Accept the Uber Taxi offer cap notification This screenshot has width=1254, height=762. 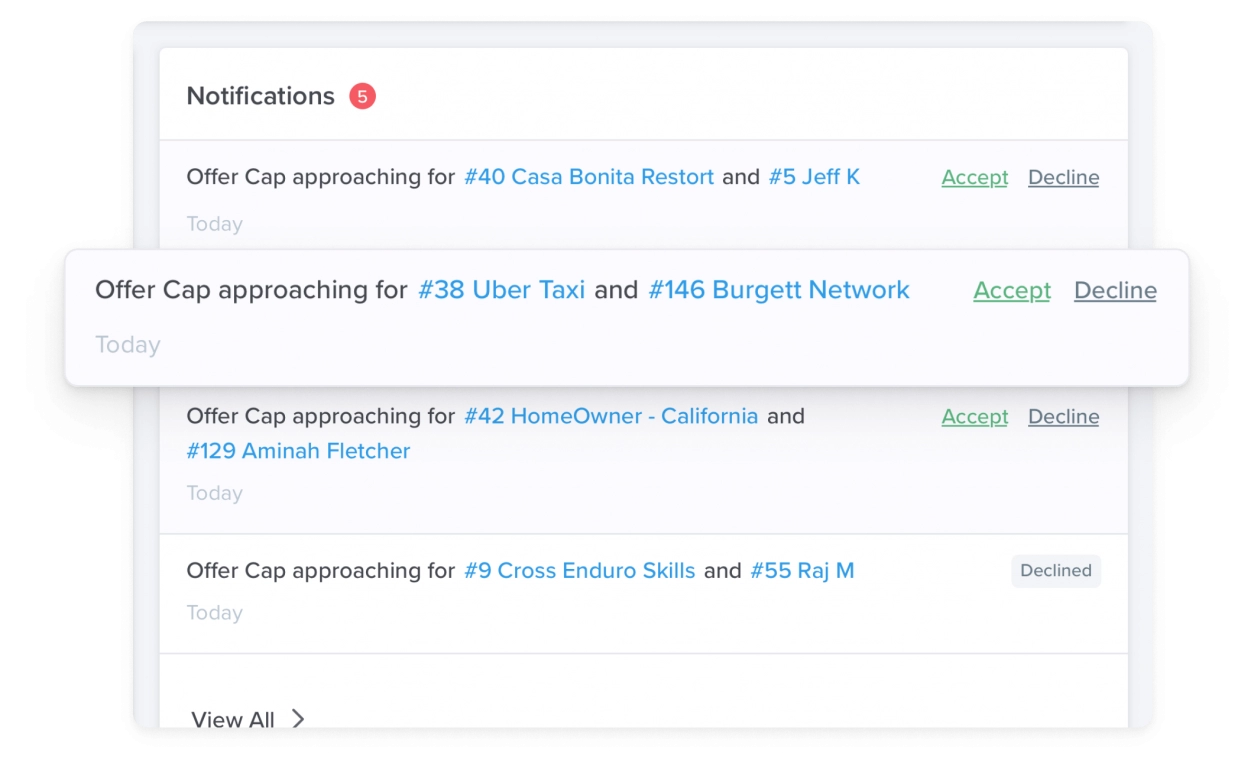click(1012, 290)
